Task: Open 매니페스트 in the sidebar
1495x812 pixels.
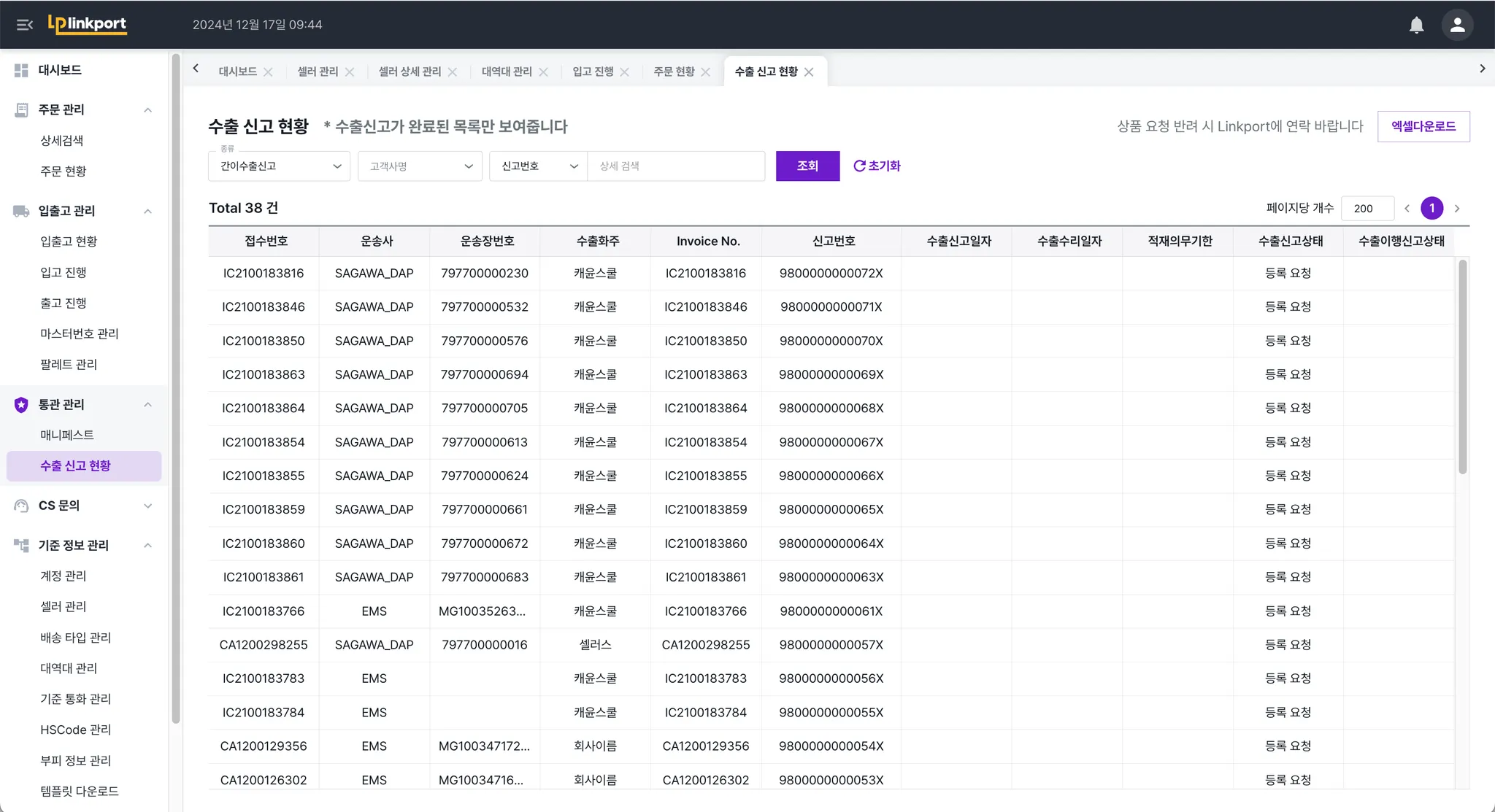Action: (67, 435)
